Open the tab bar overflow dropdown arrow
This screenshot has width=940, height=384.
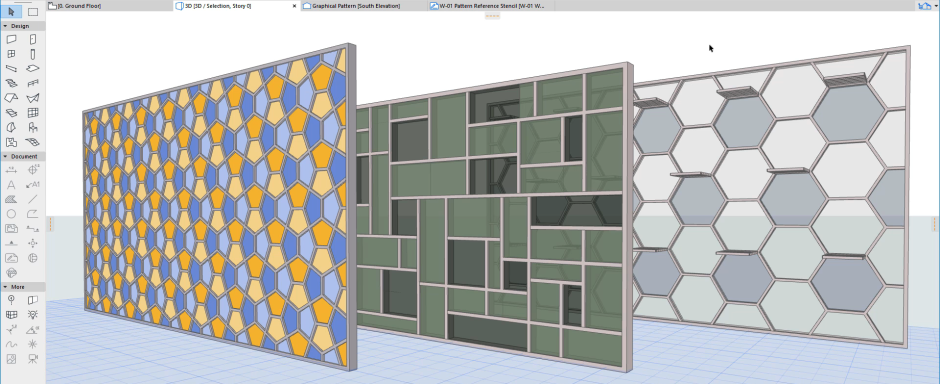pyautogui.click(x=936, y=6)
